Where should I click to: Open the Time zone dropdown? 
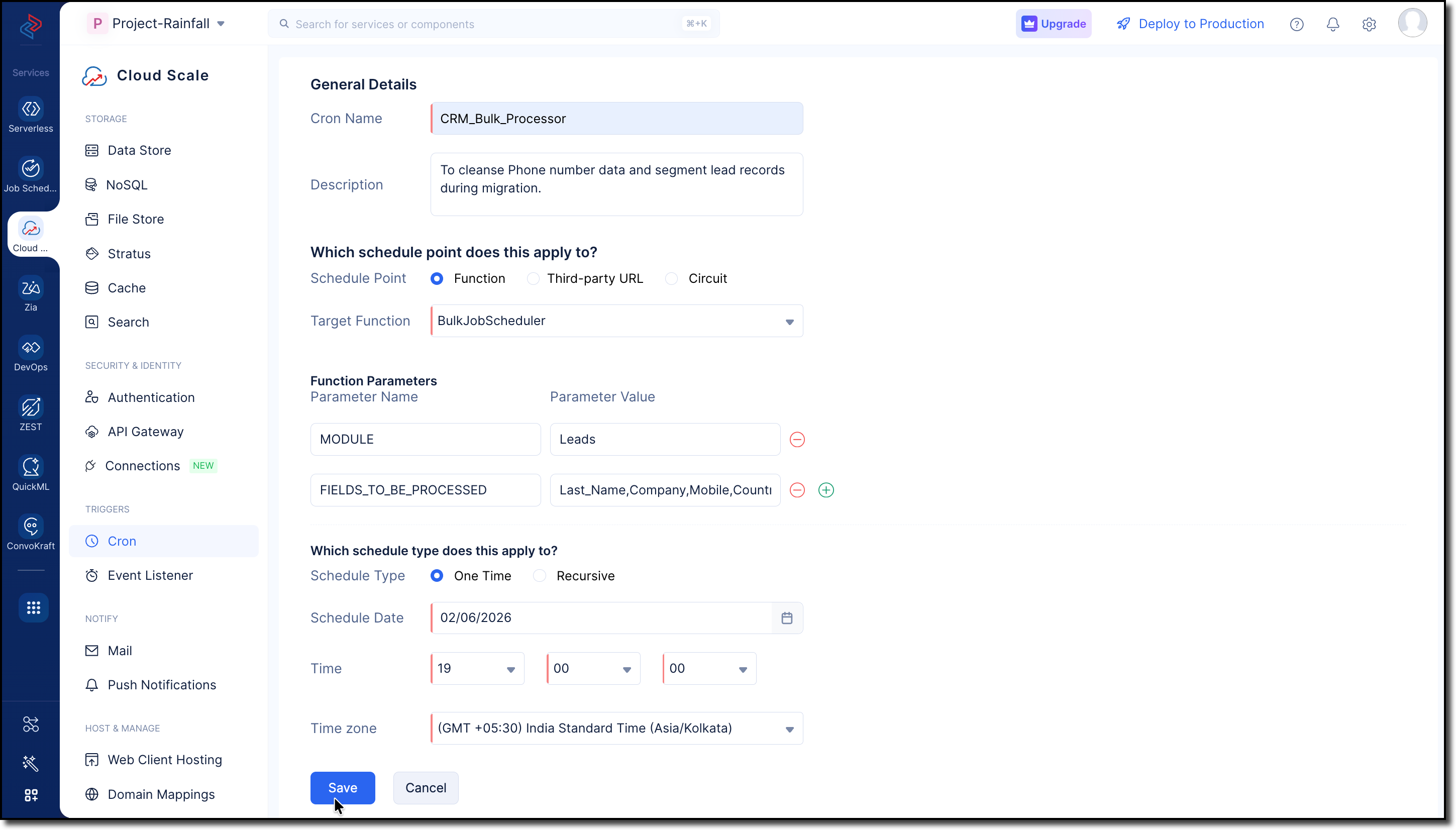point(616,728)
